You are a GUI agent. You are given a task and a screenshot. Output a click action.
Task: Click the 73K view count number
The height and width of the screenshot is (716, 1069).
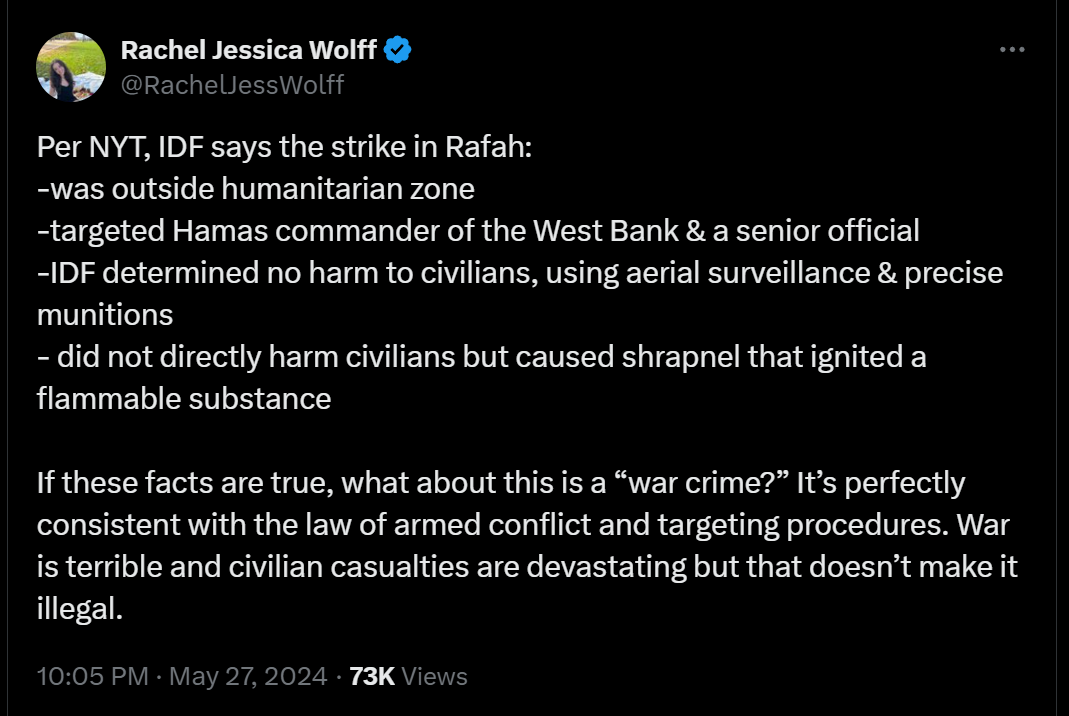click(372, 676)
